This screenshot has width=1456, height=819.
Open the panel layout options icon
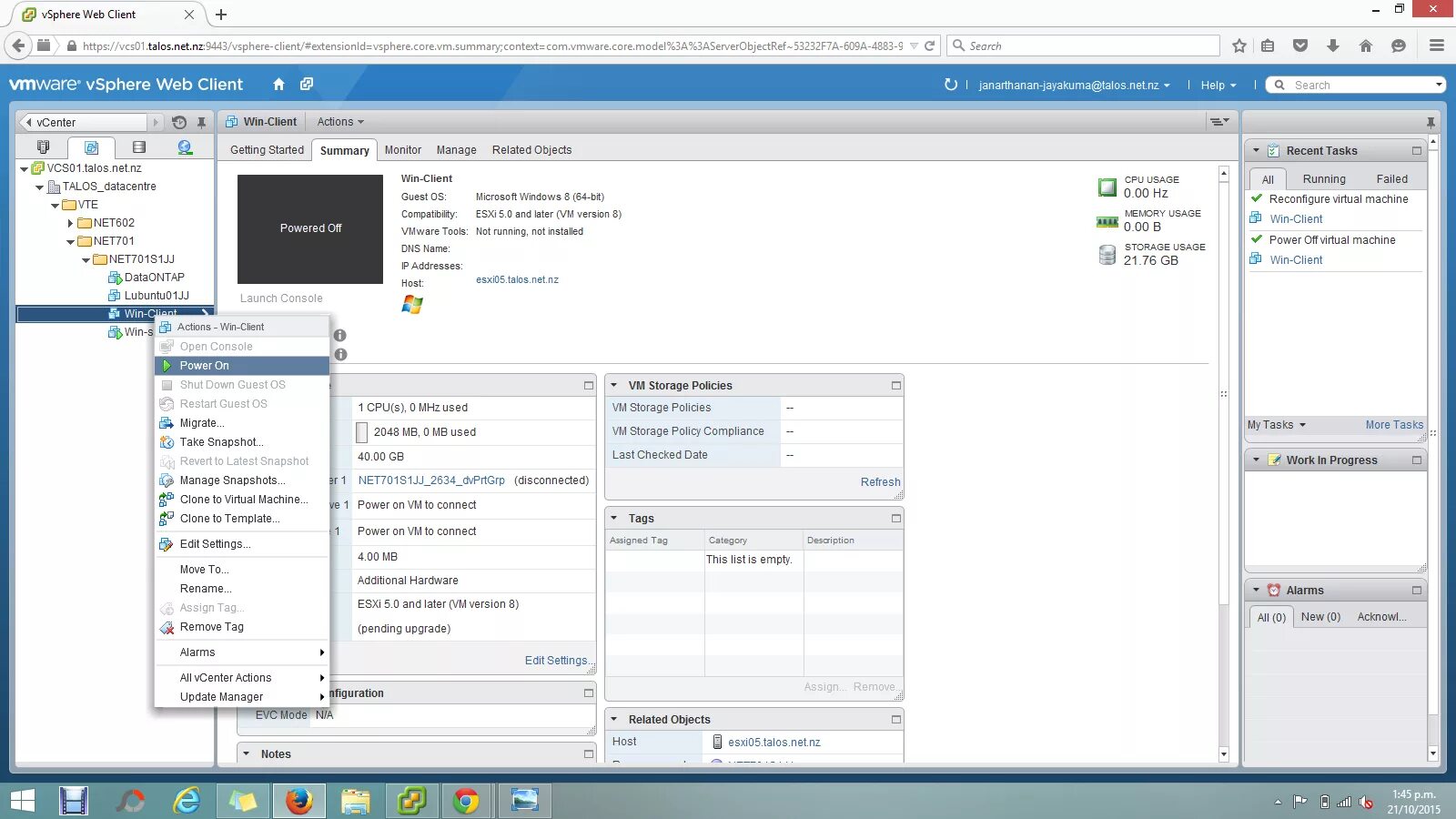point(1219,122)
